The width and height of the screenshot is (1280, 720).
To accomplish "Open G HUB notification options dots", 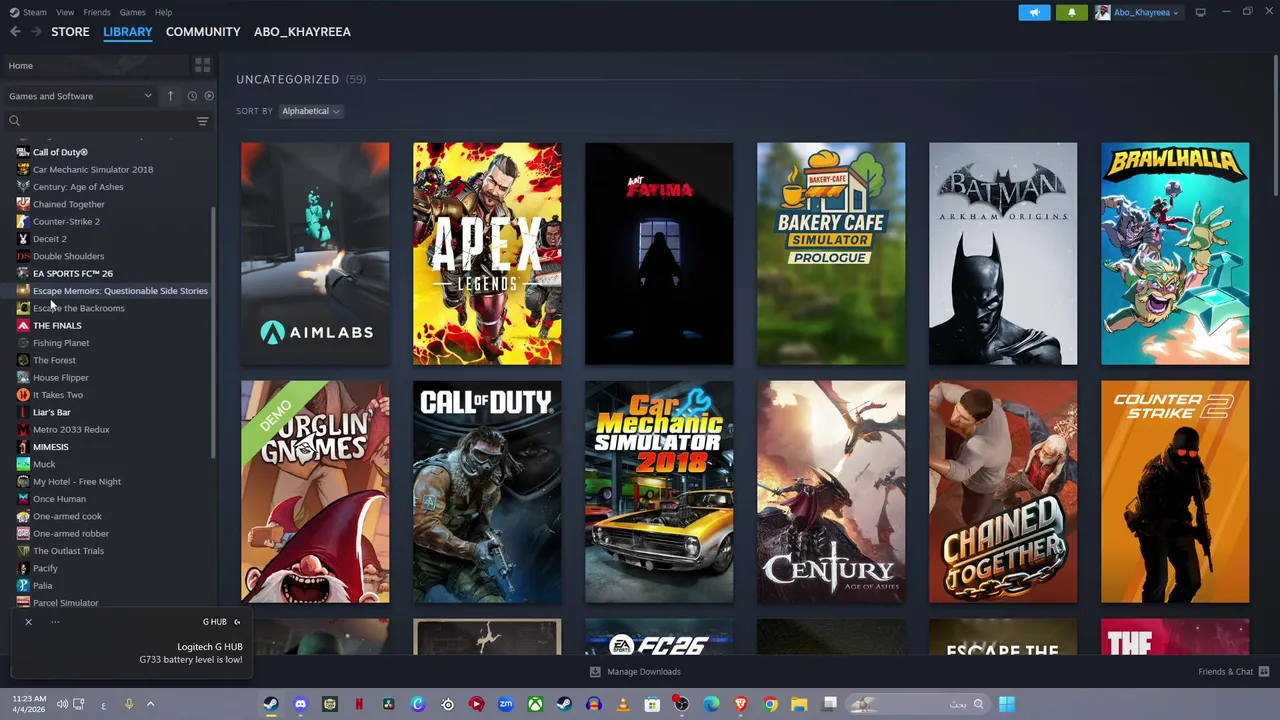I will (55, 622).
